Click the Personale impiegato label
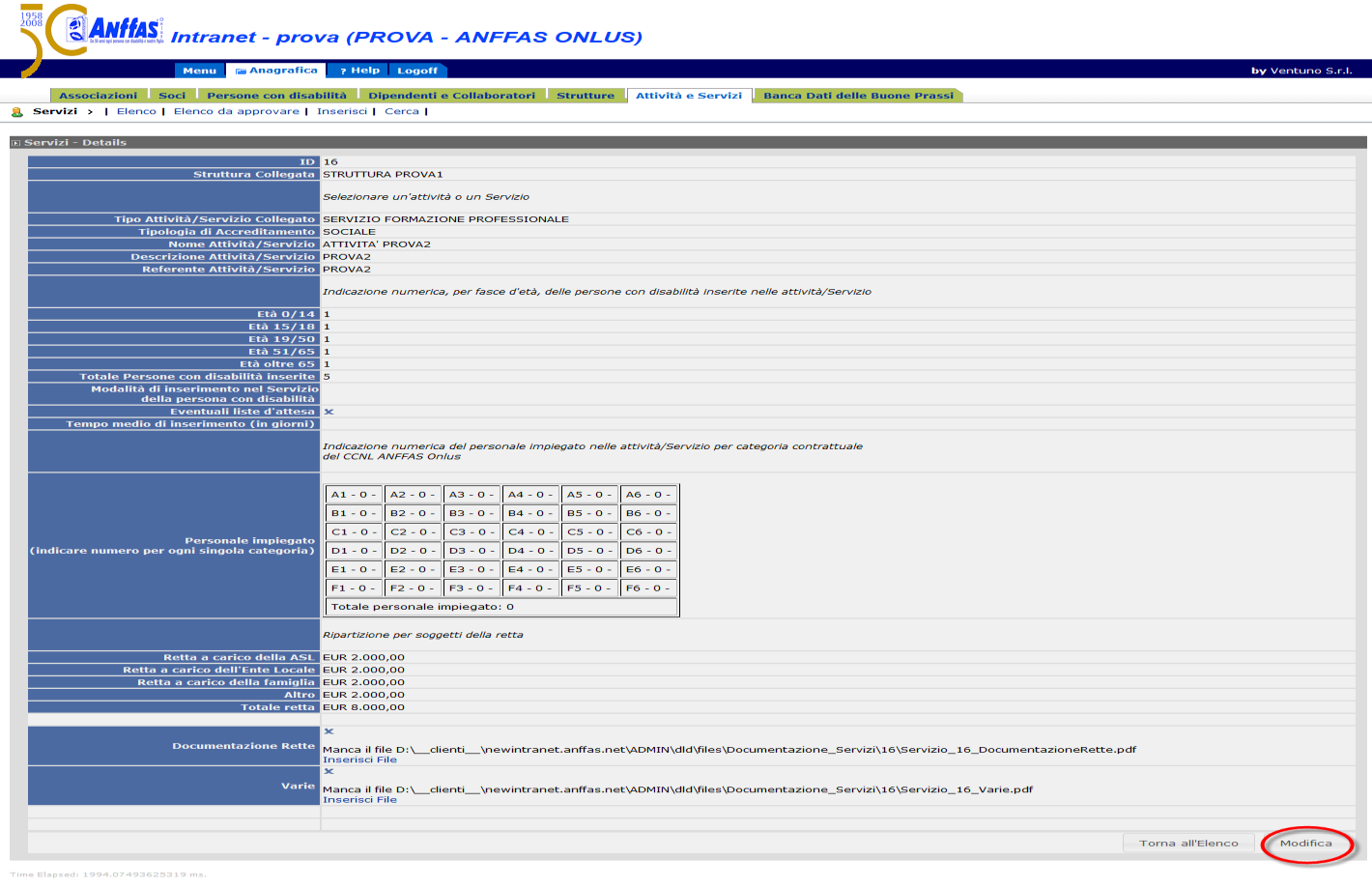The height and width of the screenshot is (888, 1372). tap(173, 546)
